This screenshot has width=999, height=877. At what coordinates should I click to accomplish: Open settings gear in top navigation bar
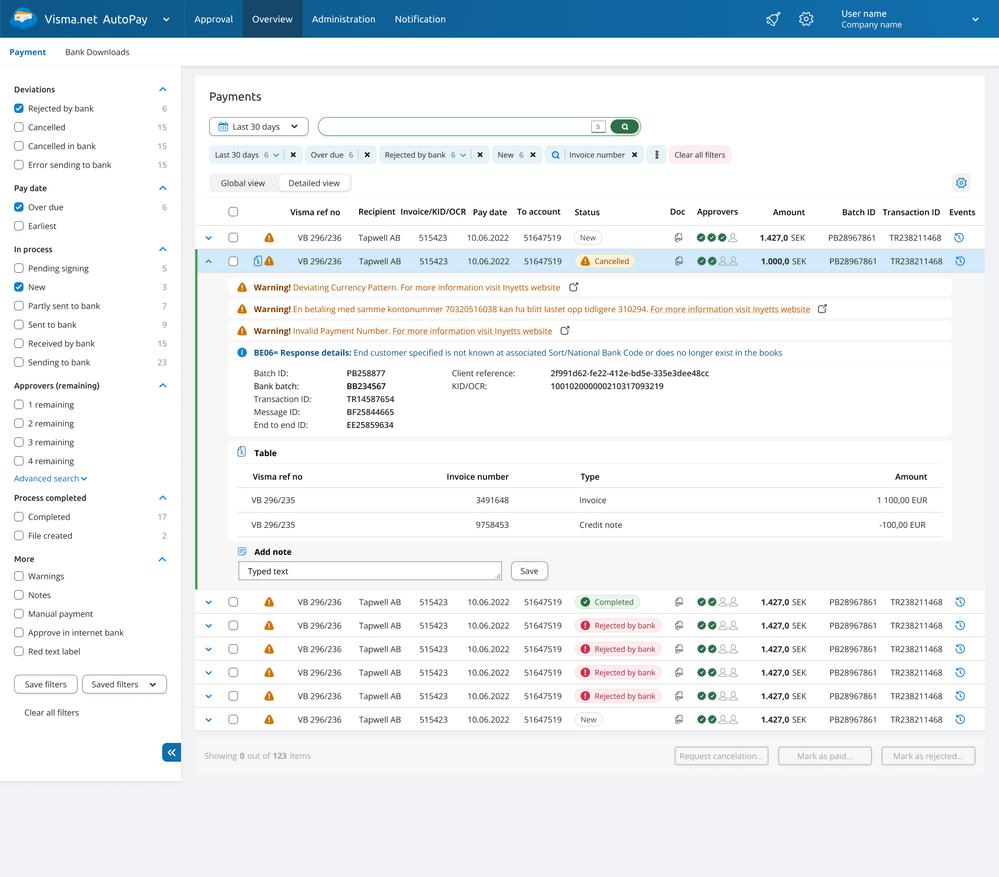806,19
